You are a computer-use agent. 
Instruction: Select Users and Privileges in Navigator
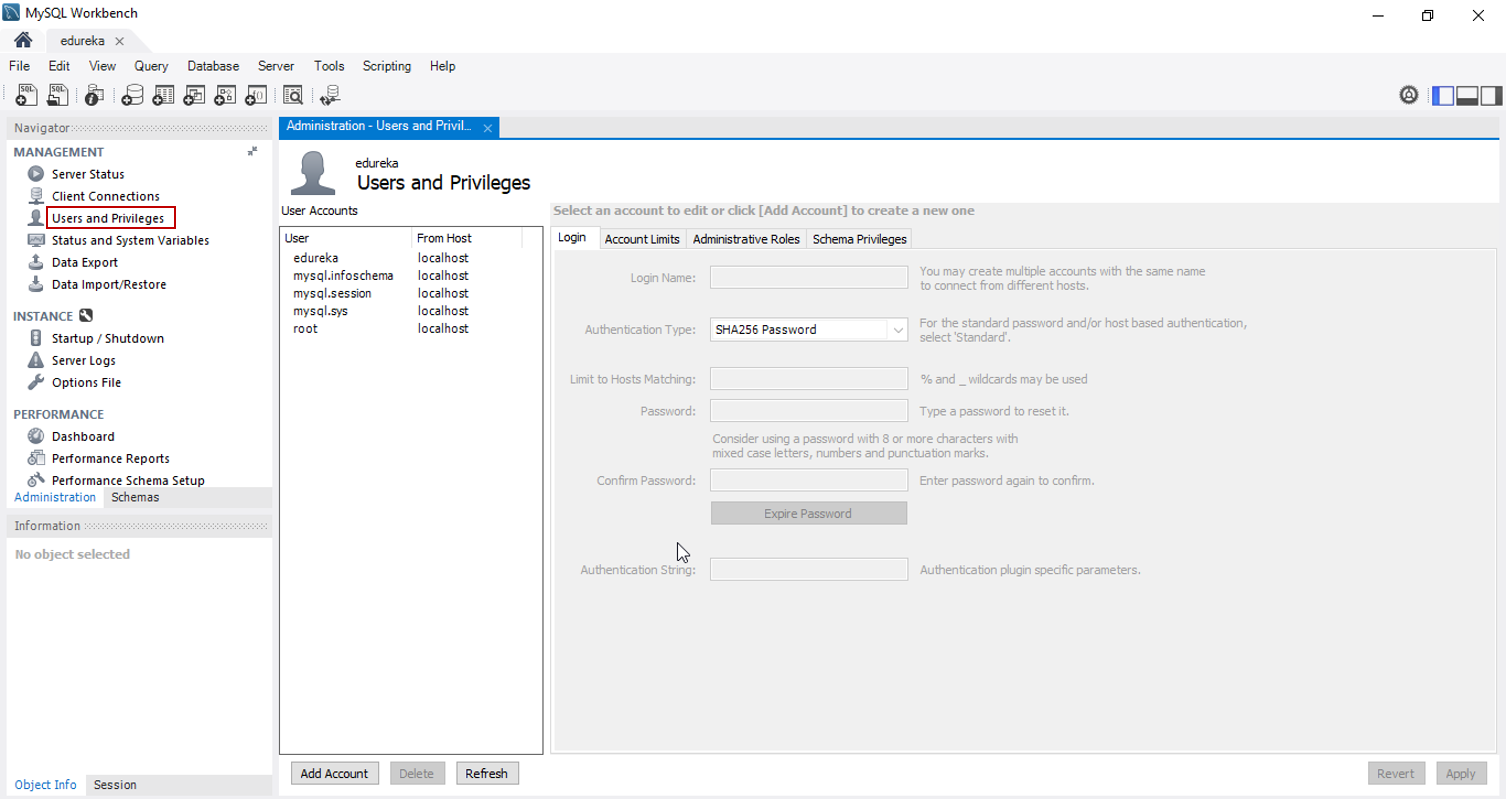coord(108,218)
